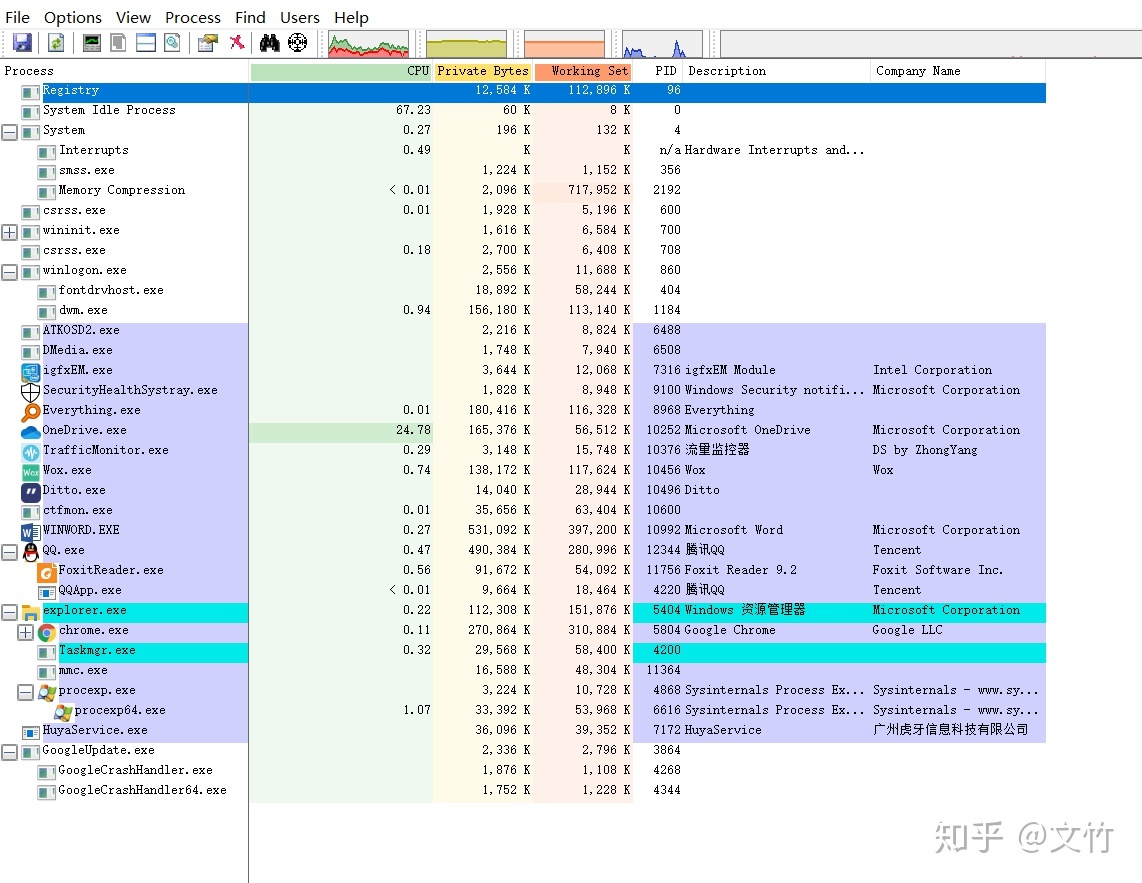Sort by the Description column header

coord(776,71)
